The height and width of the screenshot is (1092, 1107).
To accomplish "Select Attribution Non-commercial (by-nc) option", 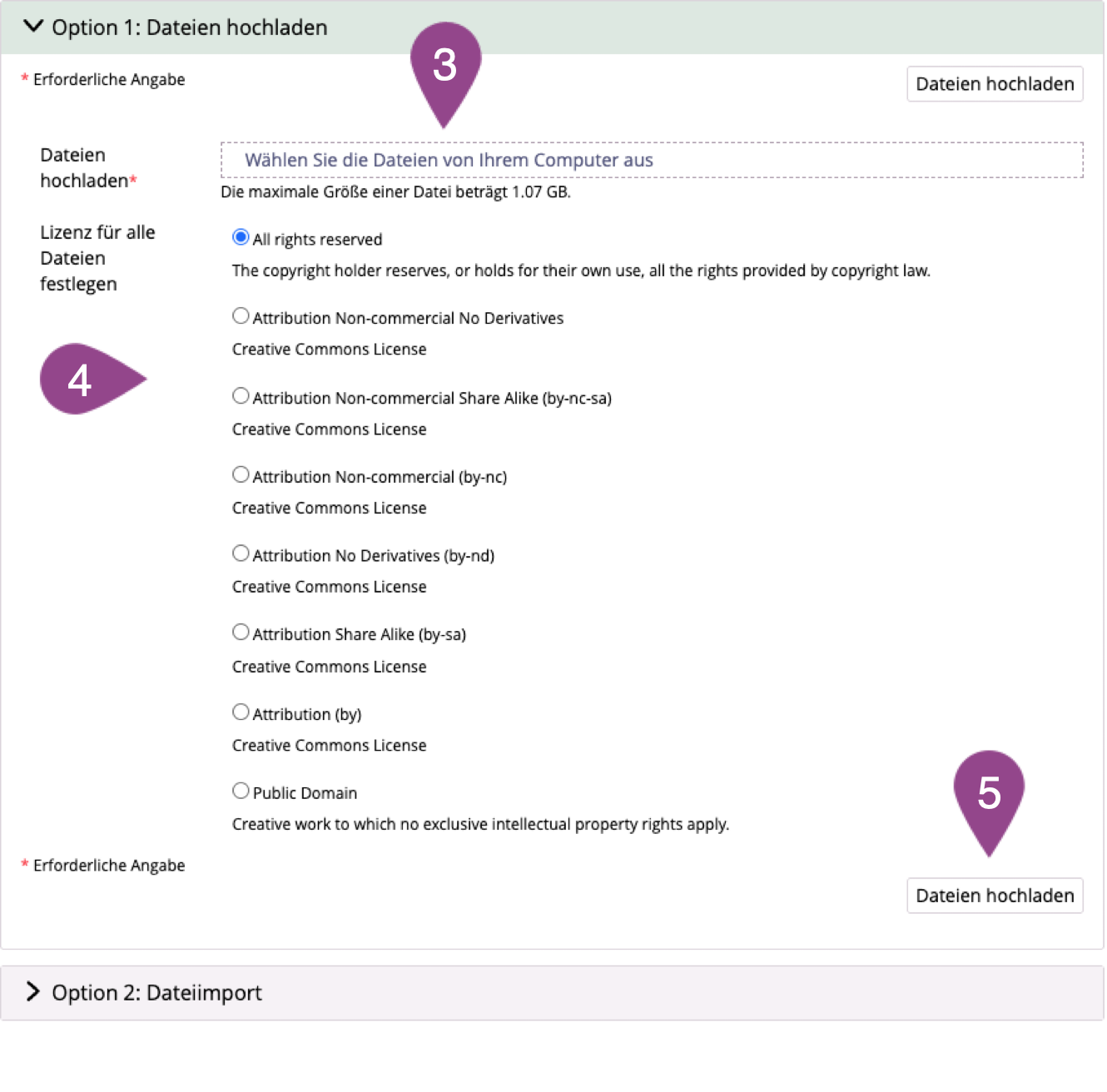I will [x=241, y=475].
